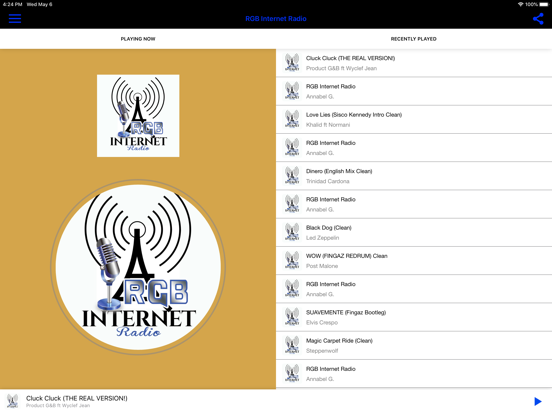Select 'Cluck Cluck (THE REAL VERSION!)' in recent list

350,58
